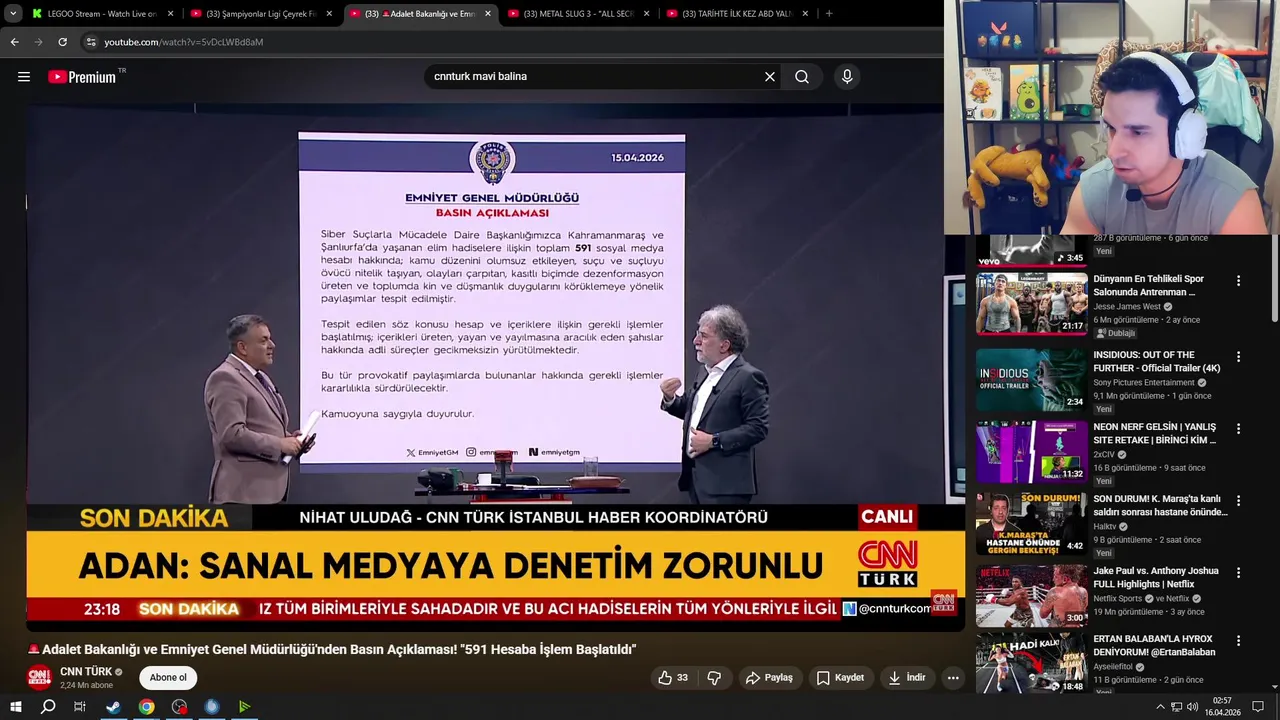Open the tab search dropdown arrow

13,14
